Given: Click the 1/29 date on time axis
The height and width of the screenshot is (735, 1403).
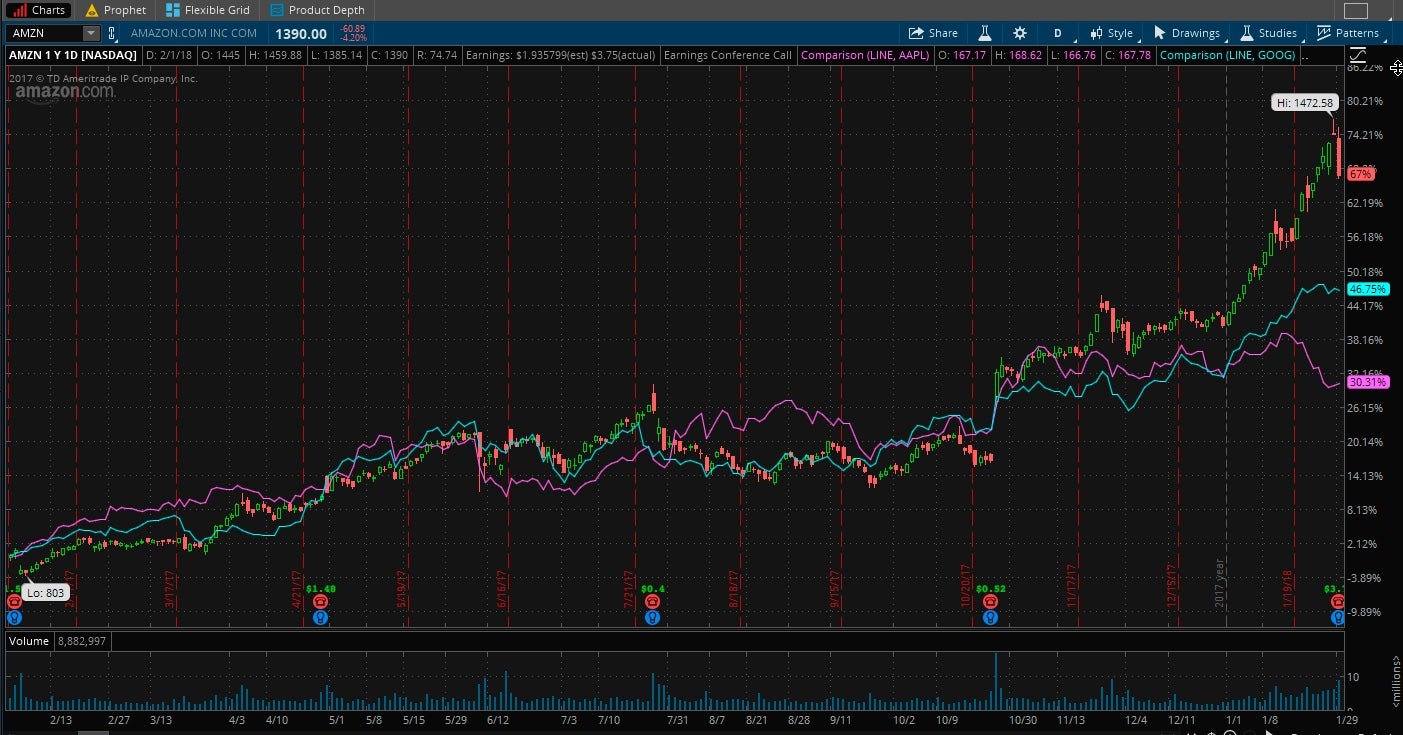Looking at the screenshot, I should pos(1345,720).
